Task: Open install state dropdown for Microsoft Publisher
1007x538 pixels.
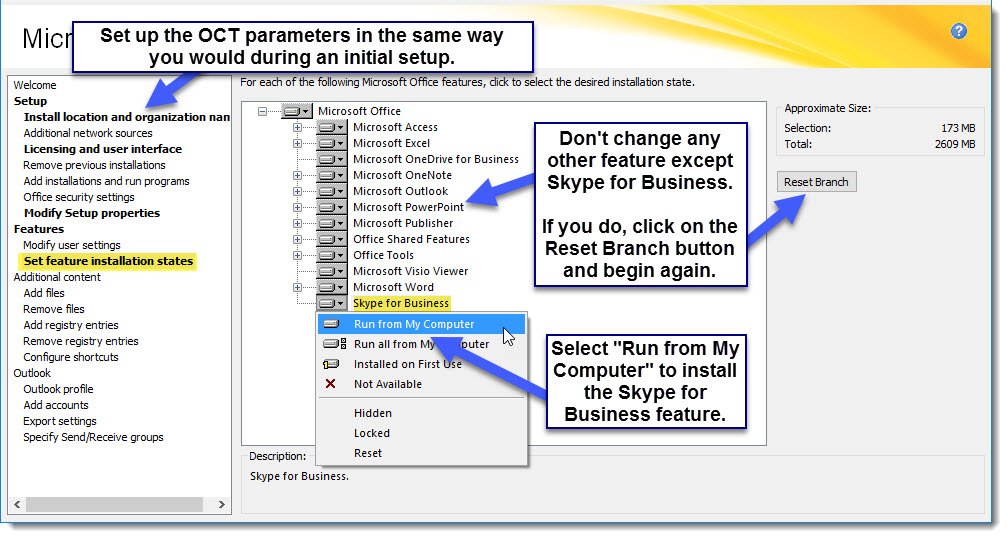Action: pyautogui.click(x=331, y=223)
